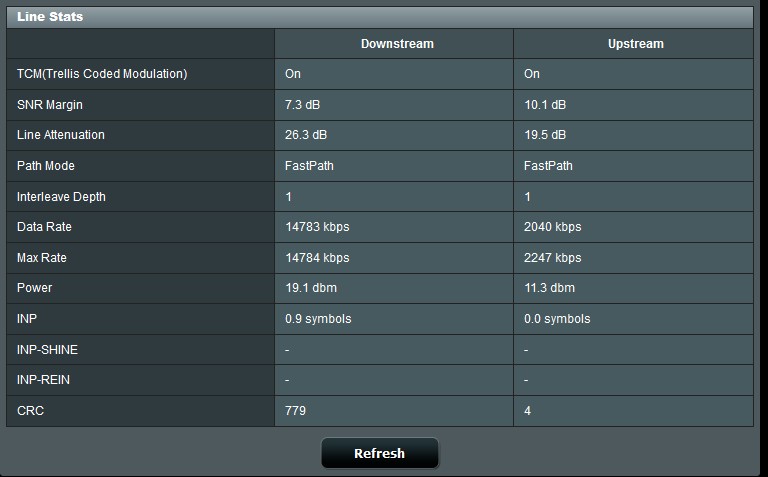The height and width of the screenshot is (477, 768).
Task: Select the Data Rate row label
Action: pos(44,227)
